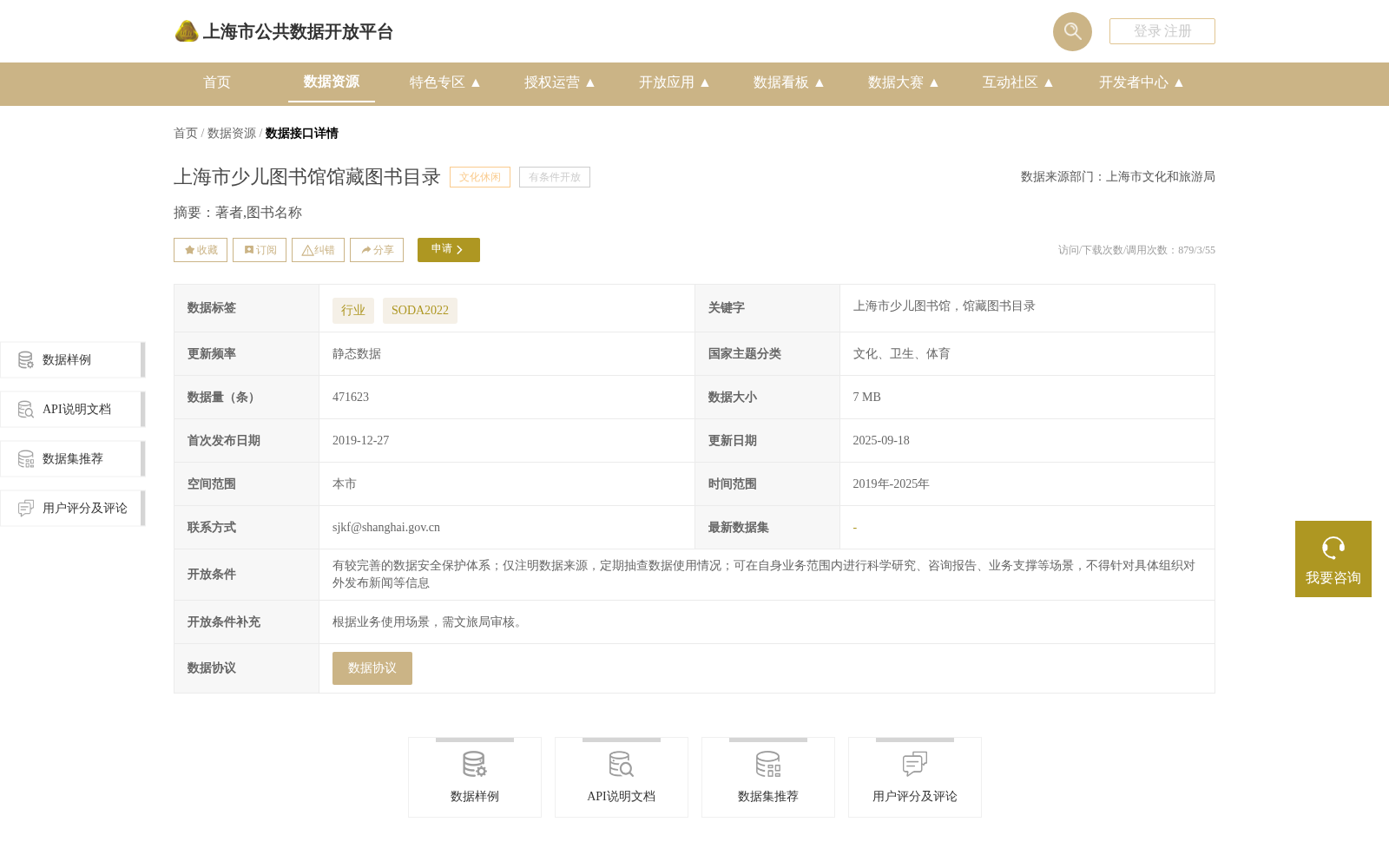Select the bottom 数据样例 tab card
Screen dimensions: 1389x868
[475, 777]
